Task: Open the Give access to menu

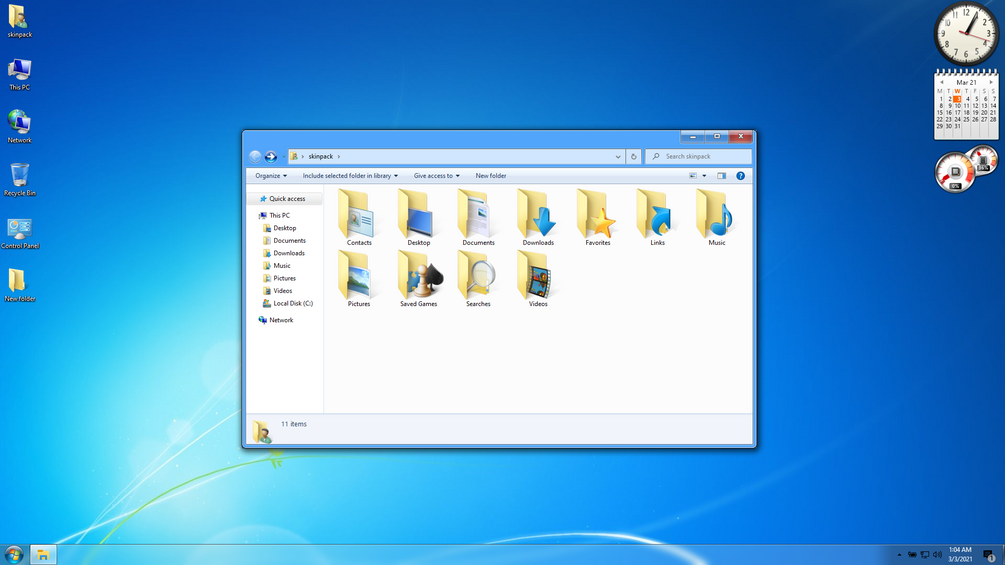Action: pyautogui.click(x=436, y=176)
